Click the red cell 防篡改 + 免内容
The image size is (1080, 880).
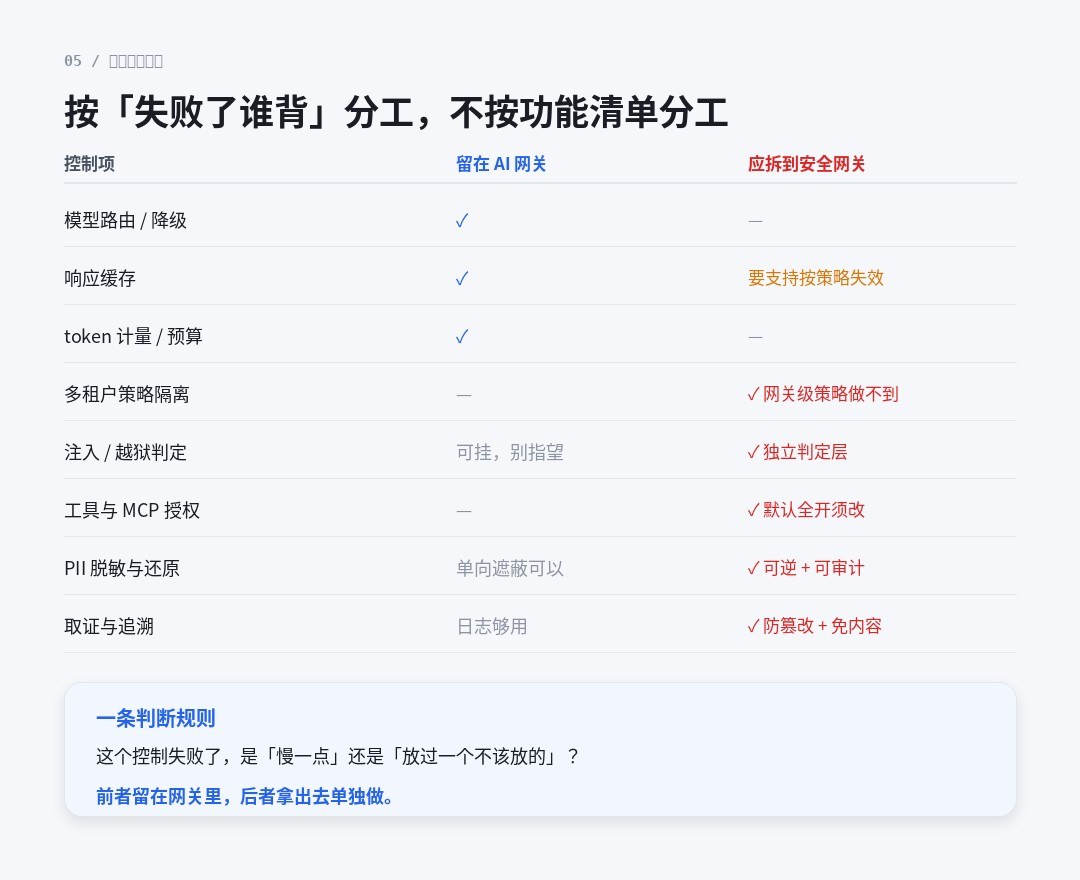point(815,626)
